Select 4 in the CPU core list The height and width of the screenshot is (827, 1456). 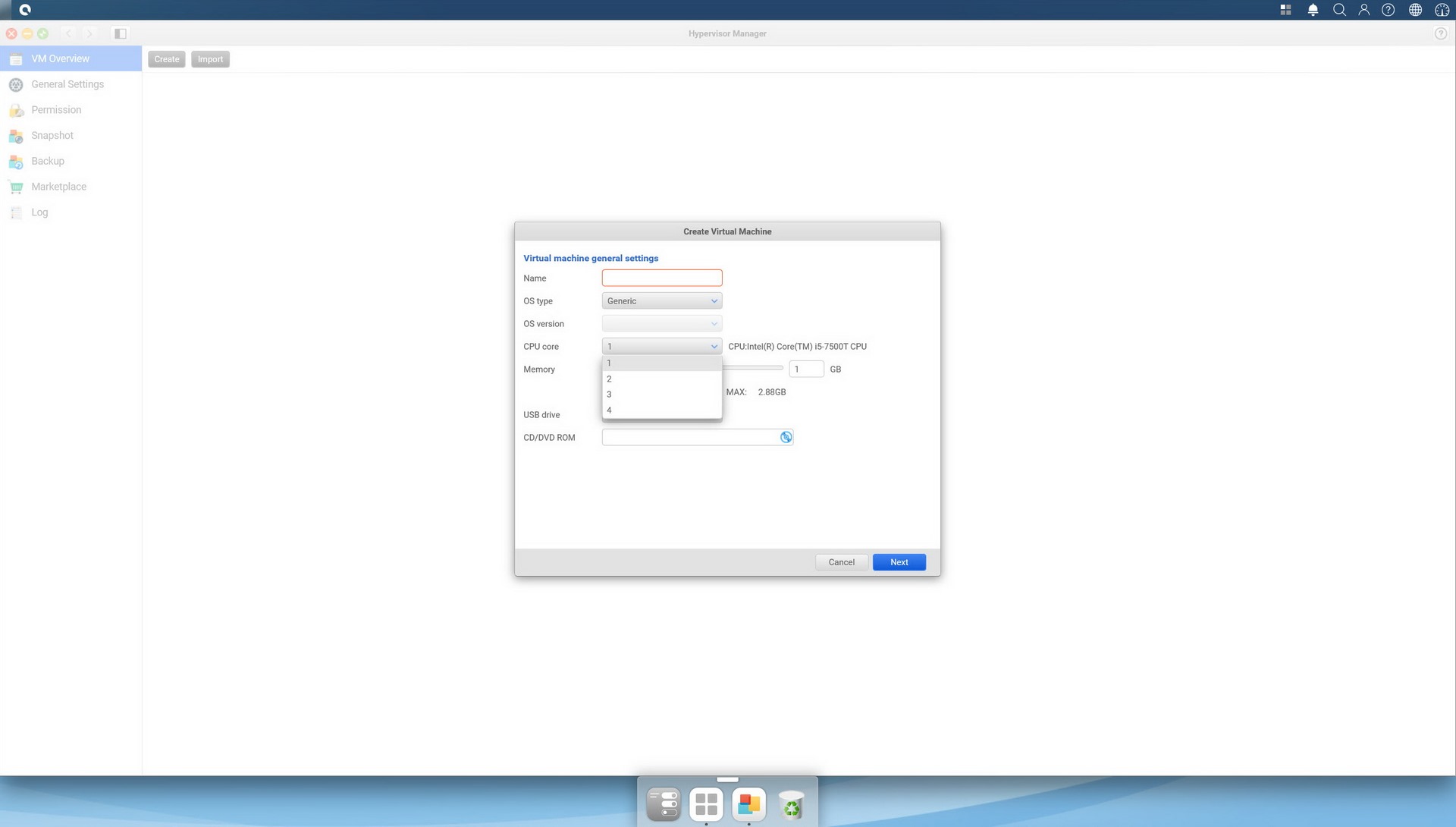(661, 410)
